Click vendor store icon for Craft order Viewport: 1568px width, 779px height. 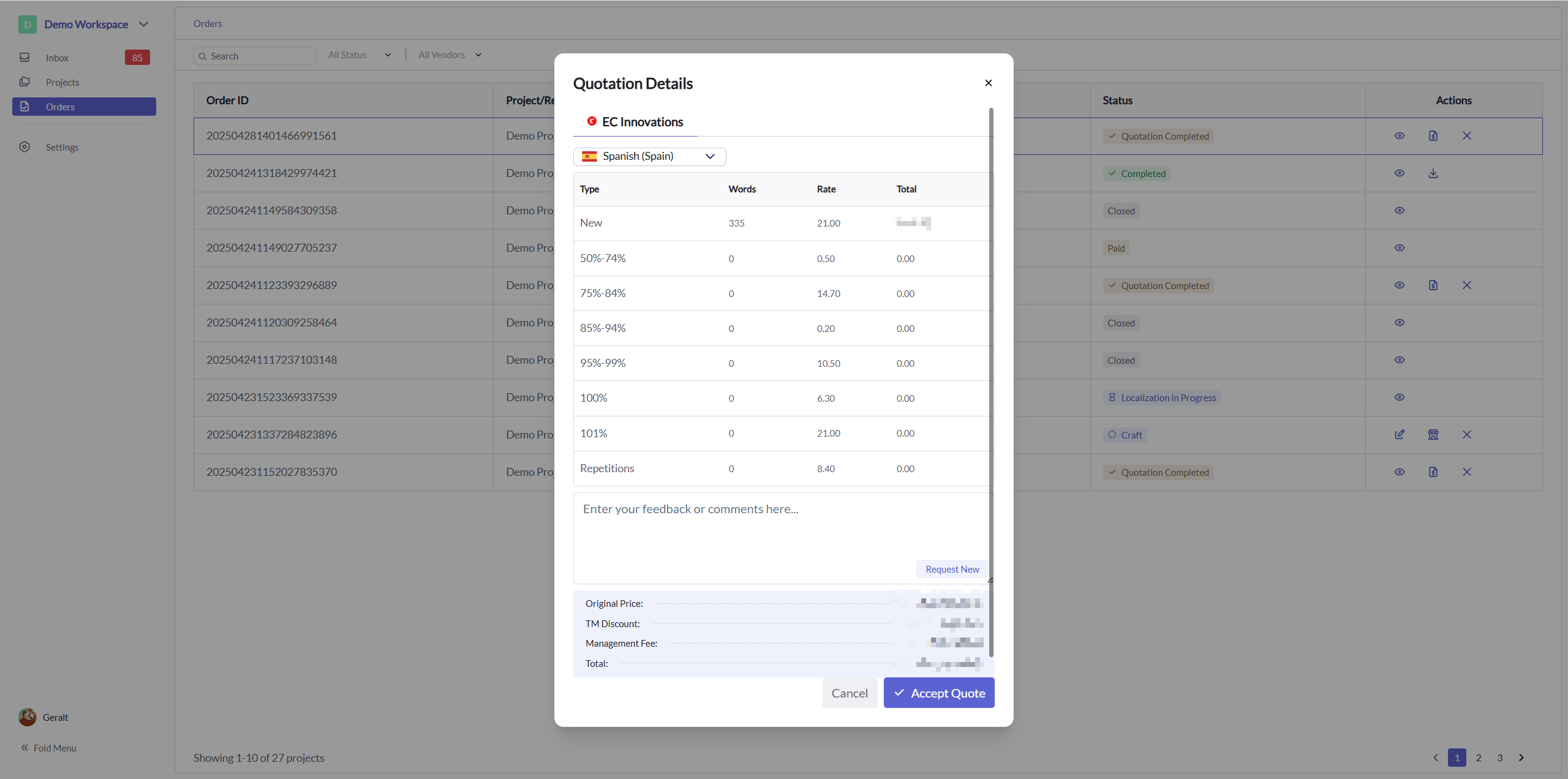1433,435
